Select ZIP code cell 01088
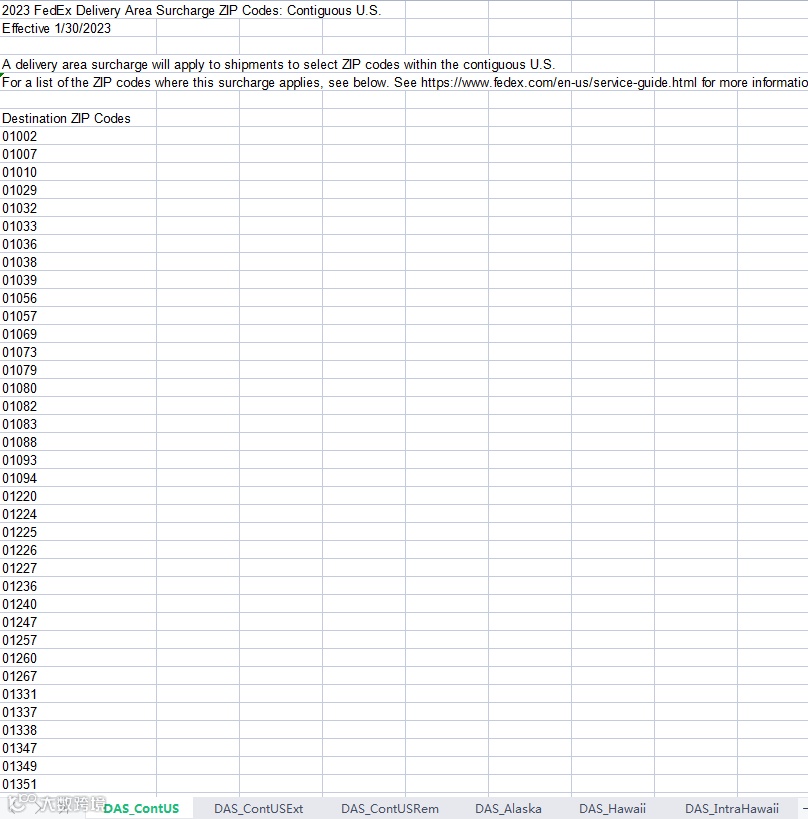808x819 pixels. point(78,442)
